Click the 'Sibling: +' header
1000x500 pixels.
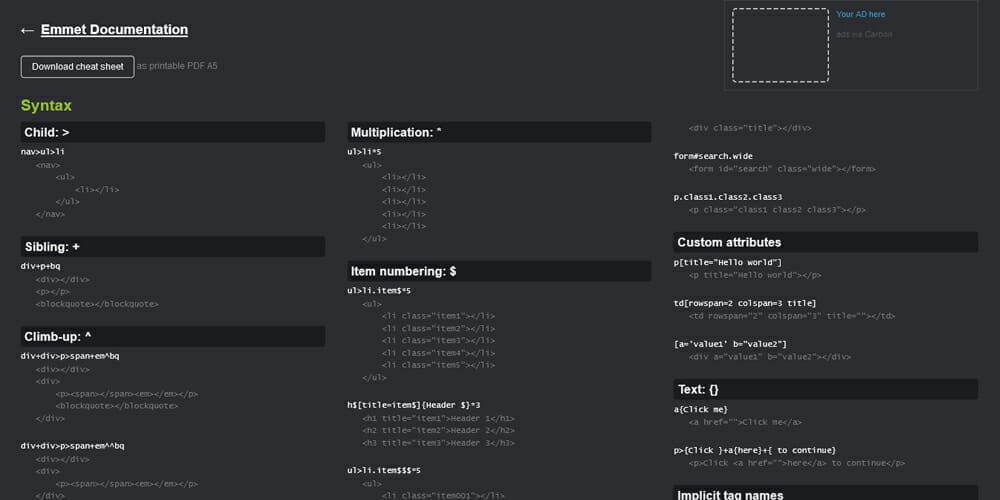click(x=173, y=246)
